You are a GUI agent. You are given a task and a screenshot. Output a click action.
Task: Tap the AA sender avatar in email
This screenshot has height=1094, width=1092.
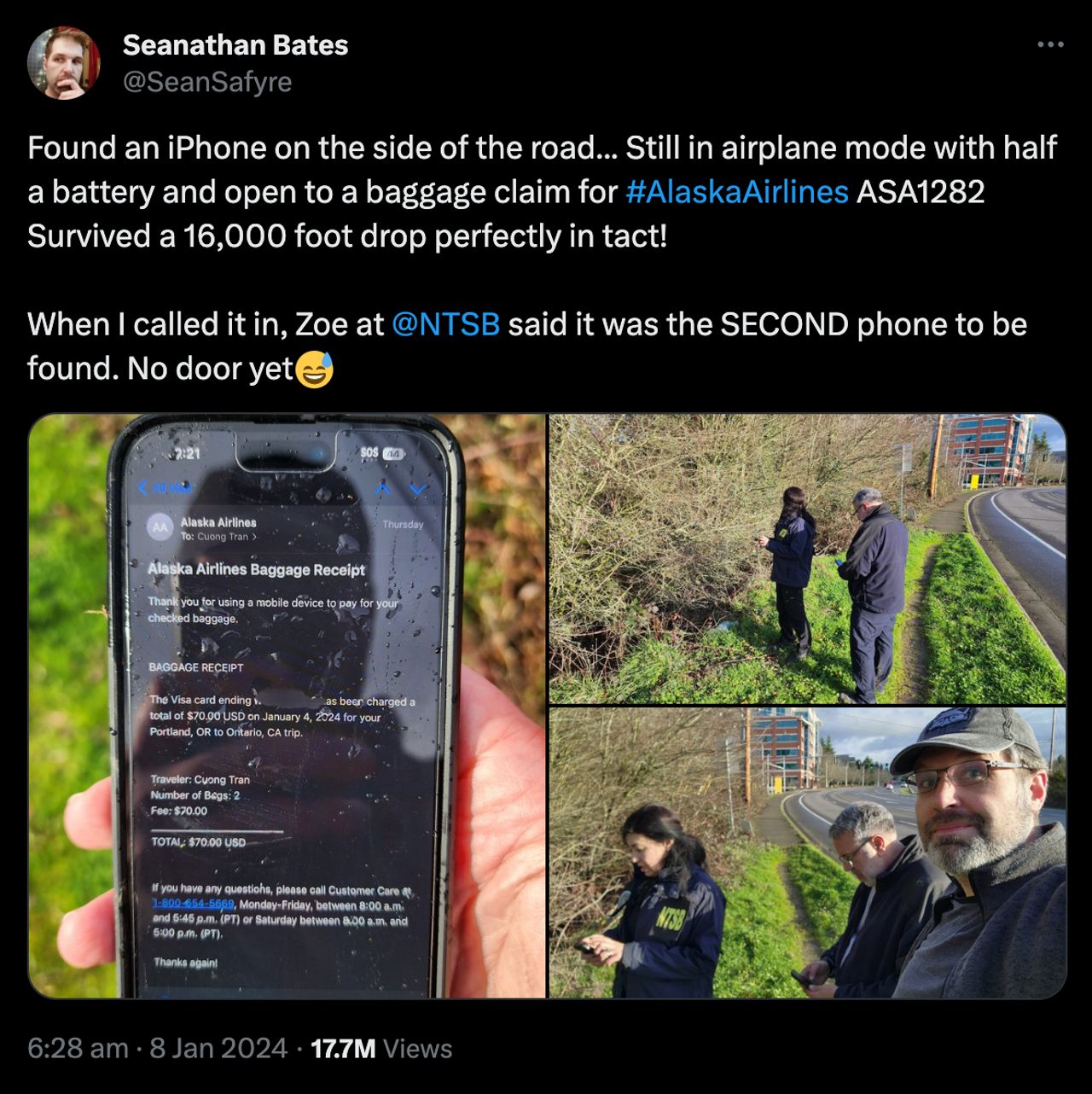(x=160, y=528)
